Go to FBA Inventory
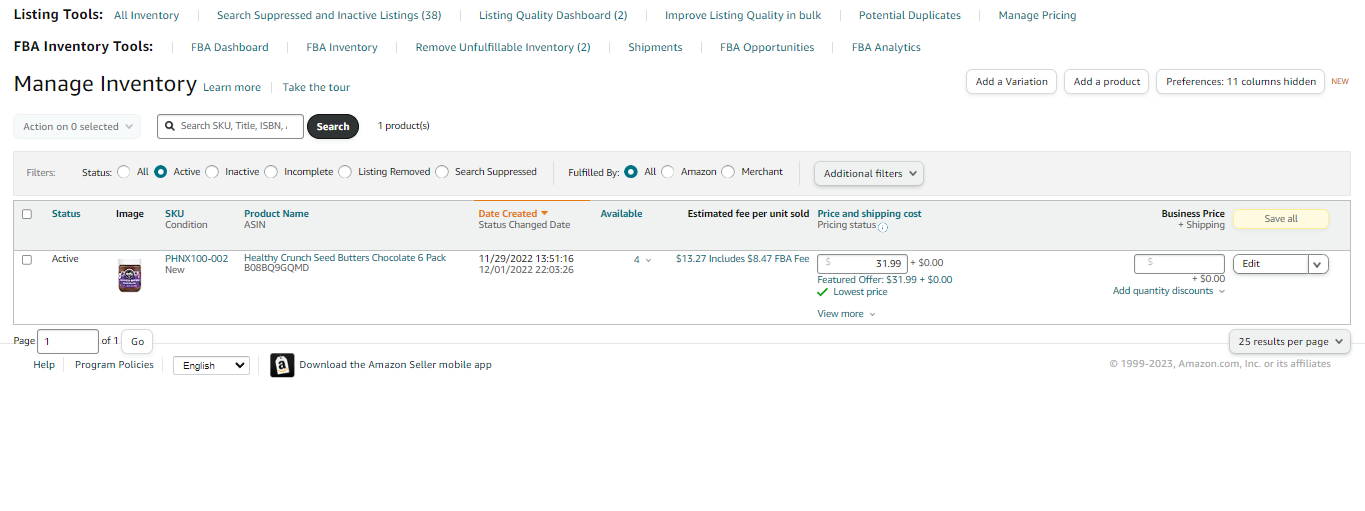Image resolution: width=1365 pixels, height=511 pixels. tap(342, 47)
